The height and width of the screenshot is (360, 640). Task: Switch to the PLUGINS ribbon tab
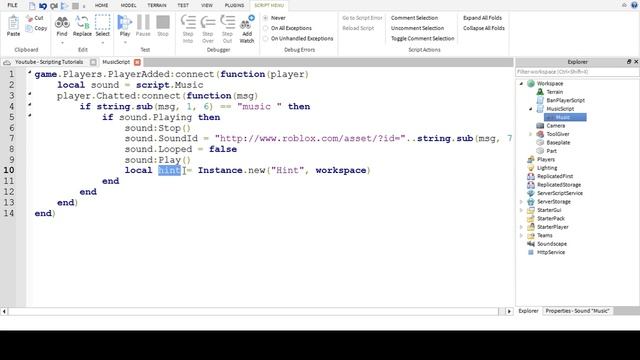(234, 5)
